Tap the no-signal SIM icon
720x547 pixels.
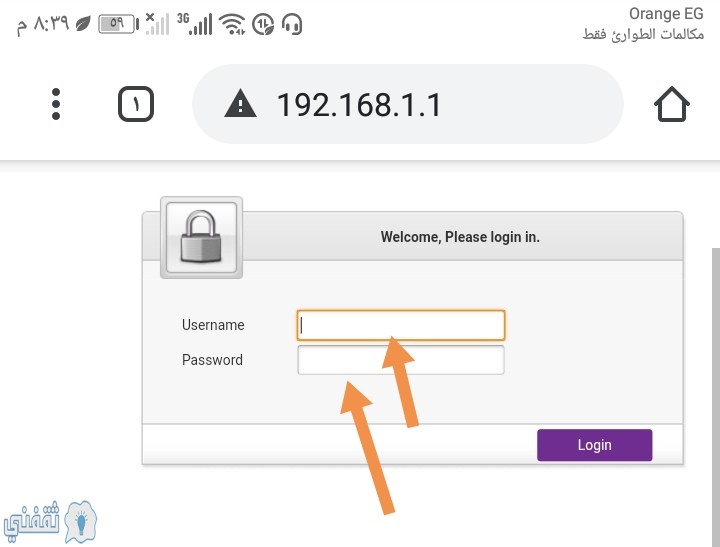158,24
